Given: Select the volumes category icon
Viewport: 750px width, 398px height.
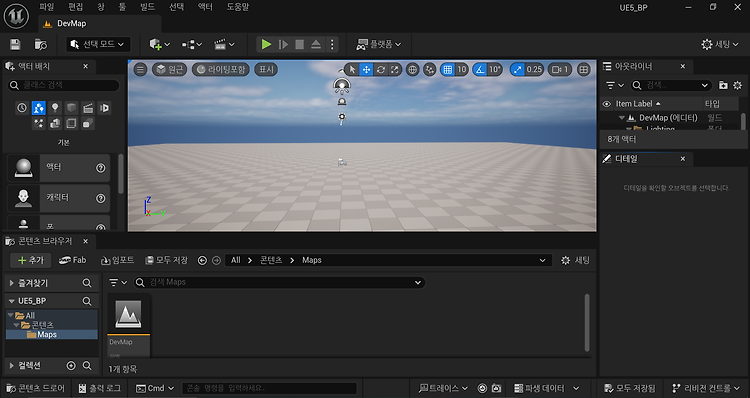Looking at the screenshot, I should coord(71,123).
